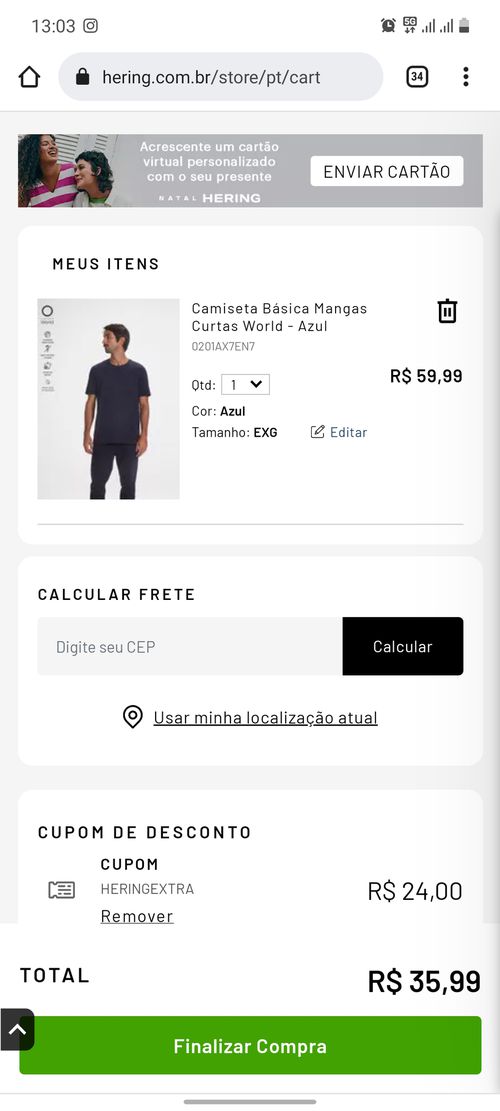Open the browser three-dot menu
The height and width of the screenshot is (1111, 500).
pyautogui.click(x=465, y=77)
